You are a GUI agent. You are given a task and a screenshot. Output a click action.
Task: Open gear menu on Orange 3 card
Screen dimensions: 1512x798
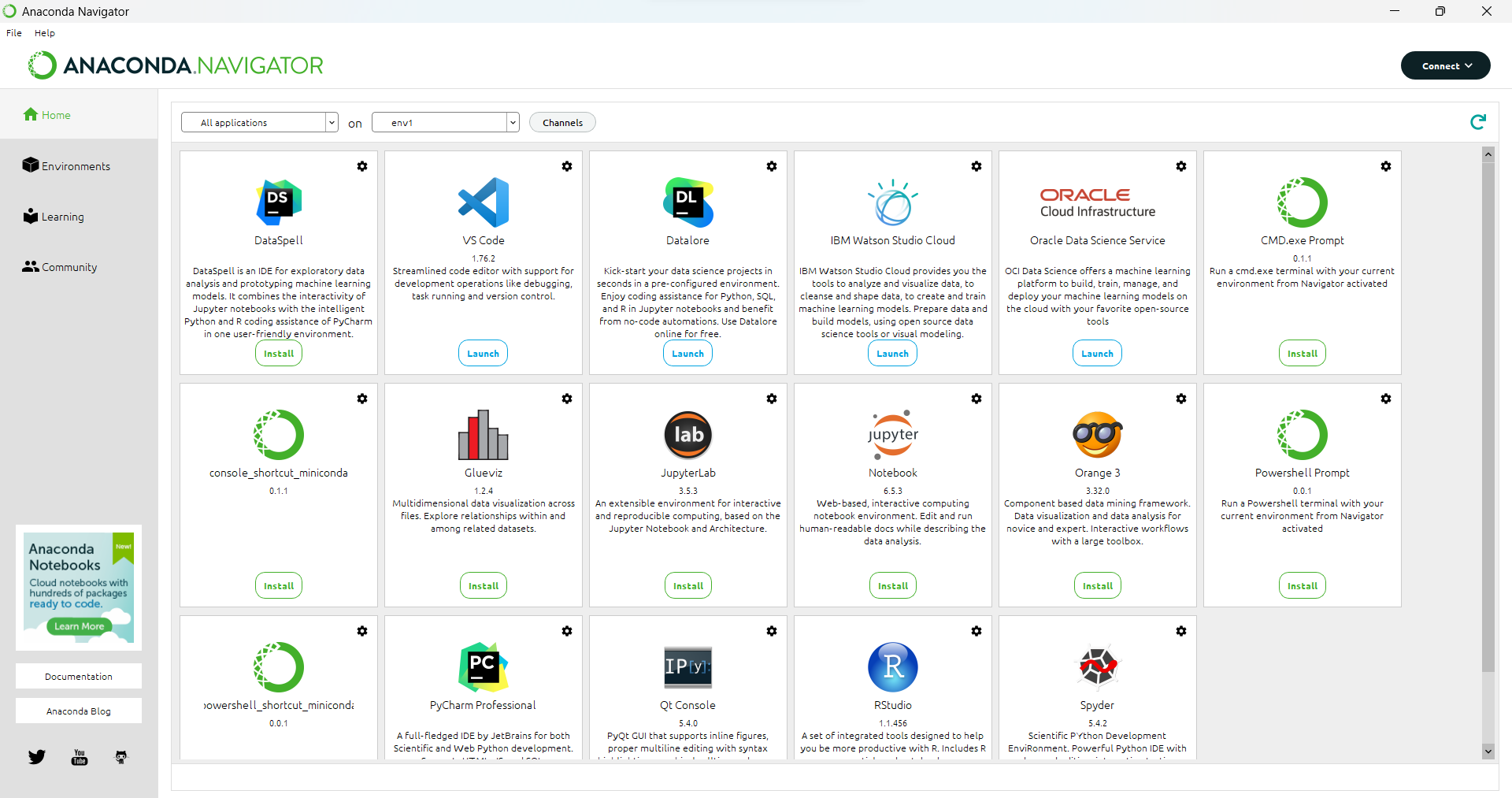coord(1181,399)
